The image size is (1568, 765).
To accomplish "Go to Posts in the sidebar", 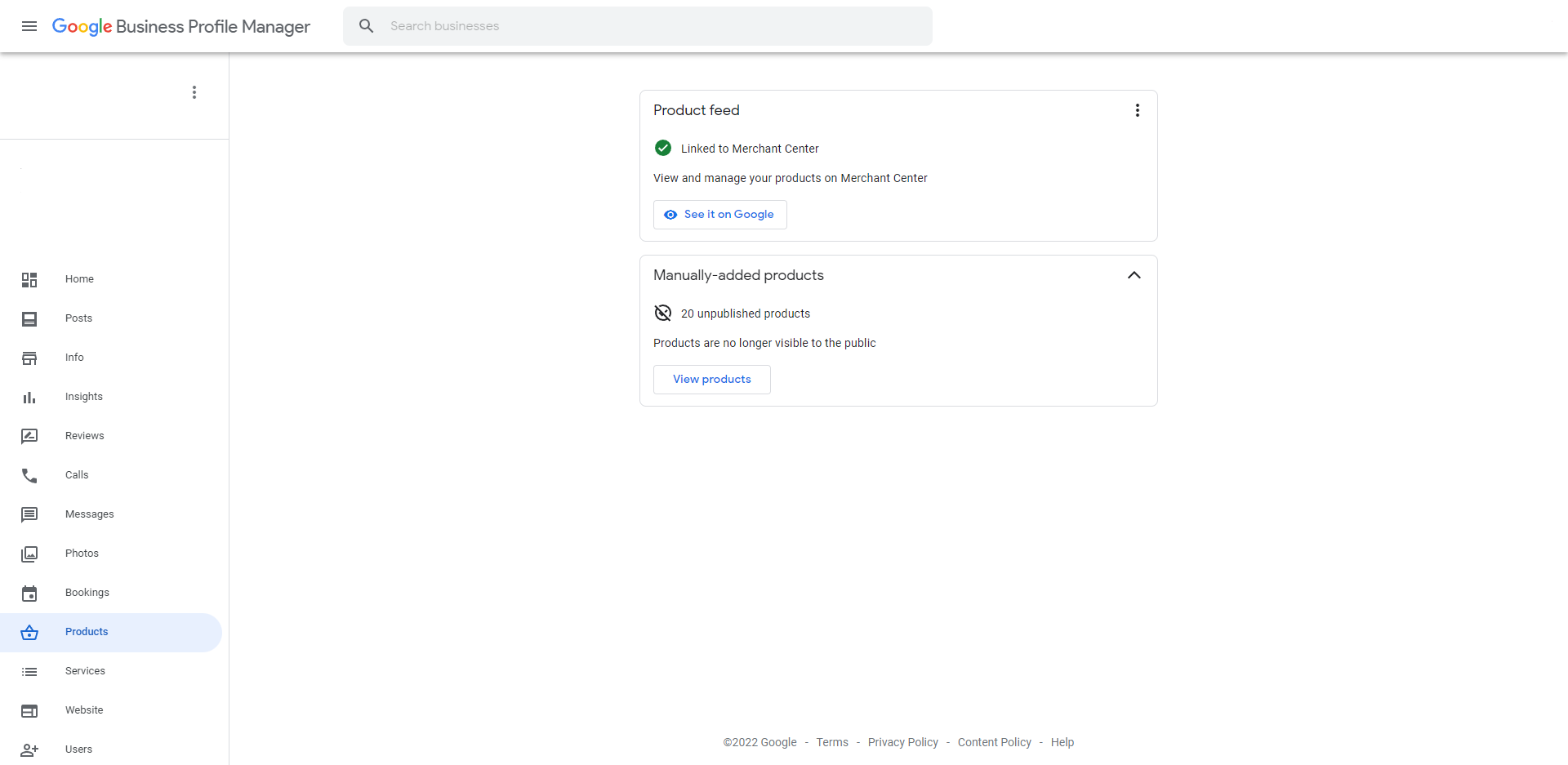I will coord(78,318).
